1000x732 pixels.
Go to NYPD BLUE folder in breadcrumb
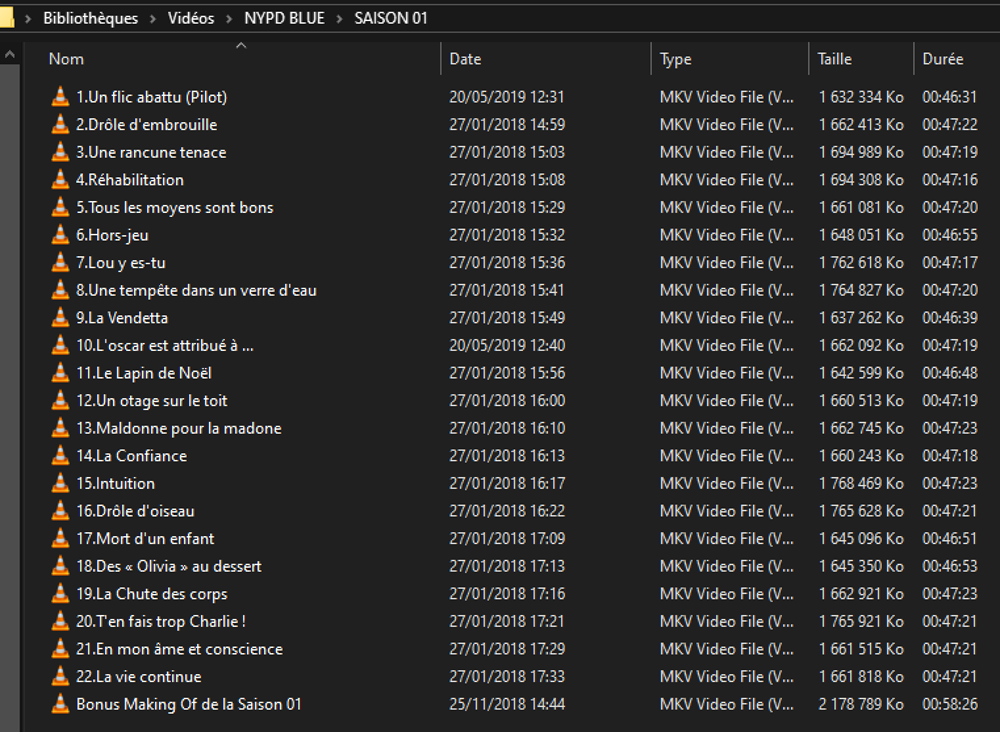(x=284, y=18)
